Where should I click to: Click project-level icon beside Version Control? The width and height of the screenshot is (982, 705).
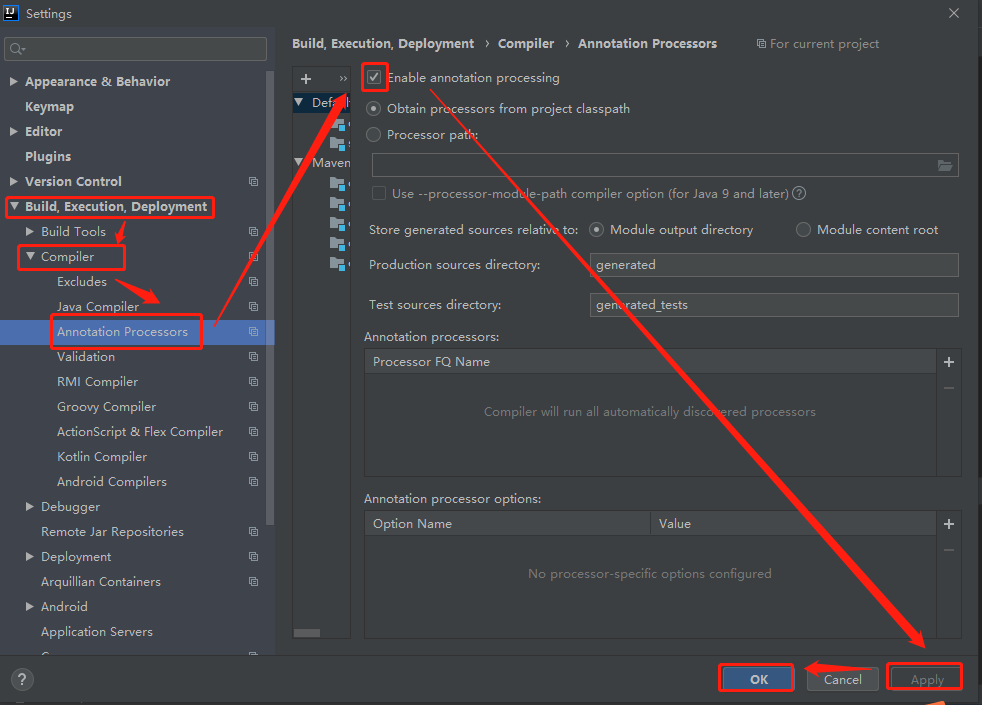click(x=254, y=182)
